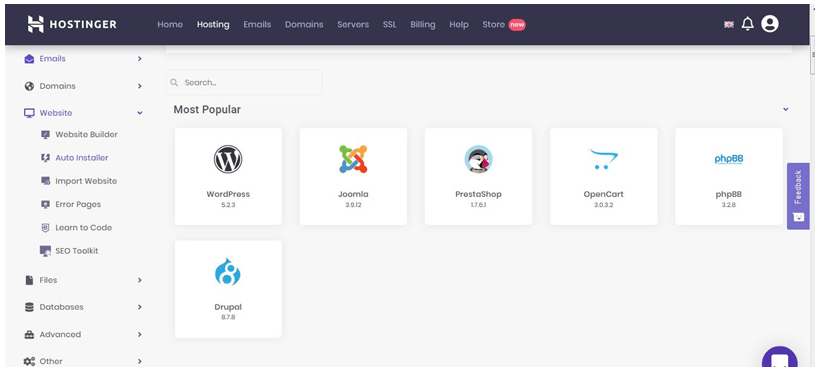815x369 pixels.
Task: Open Store in top navigation
Action: pos(493,24)
